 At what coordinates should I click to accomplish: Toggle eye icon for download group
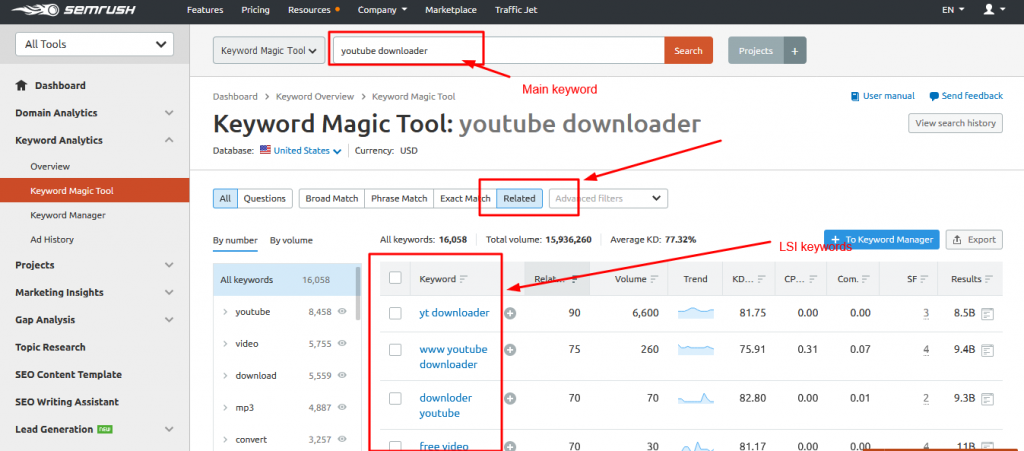click(342, 375)
